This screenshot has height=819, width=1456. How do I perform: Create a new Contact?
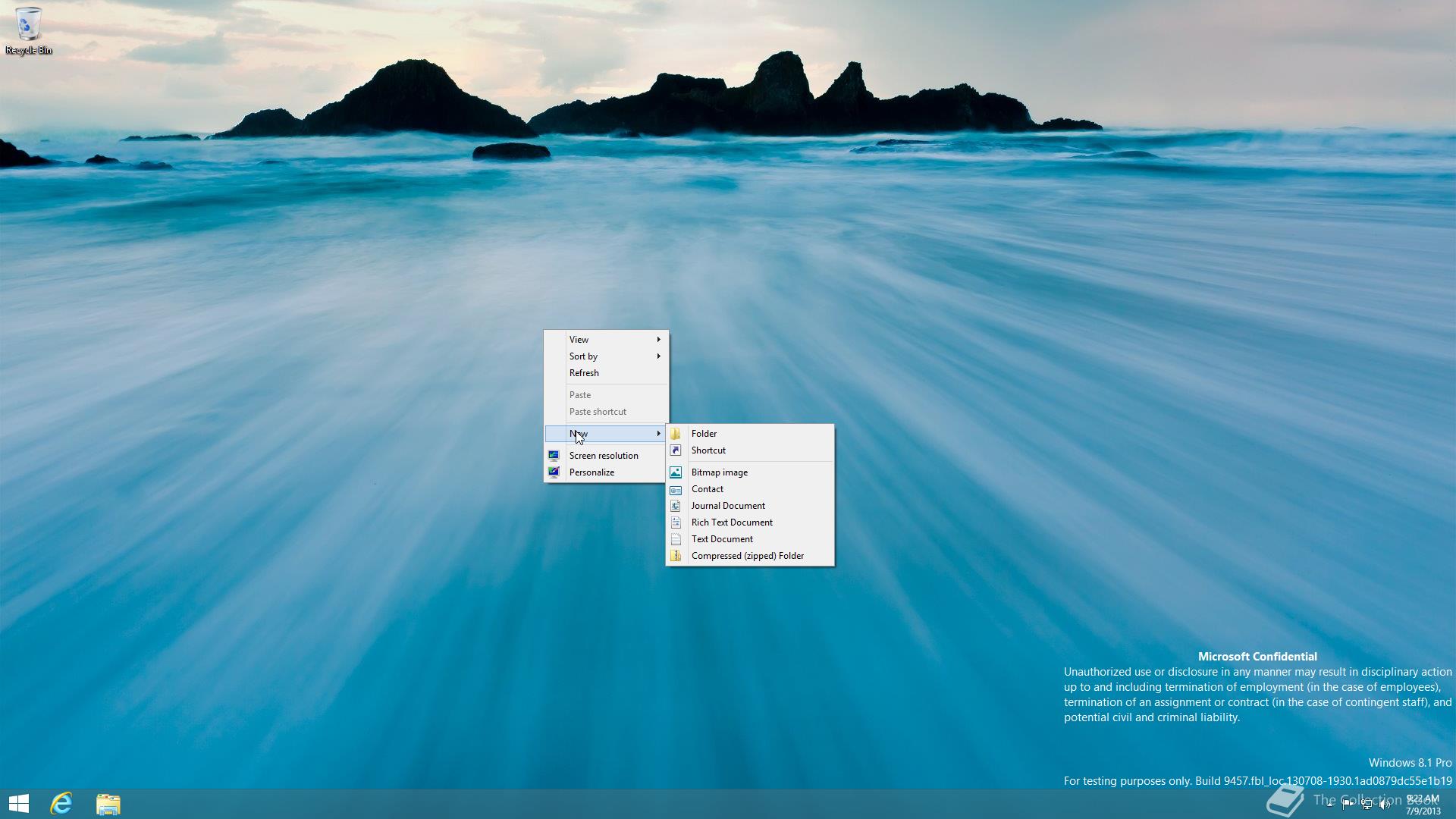tap(750, 488)
